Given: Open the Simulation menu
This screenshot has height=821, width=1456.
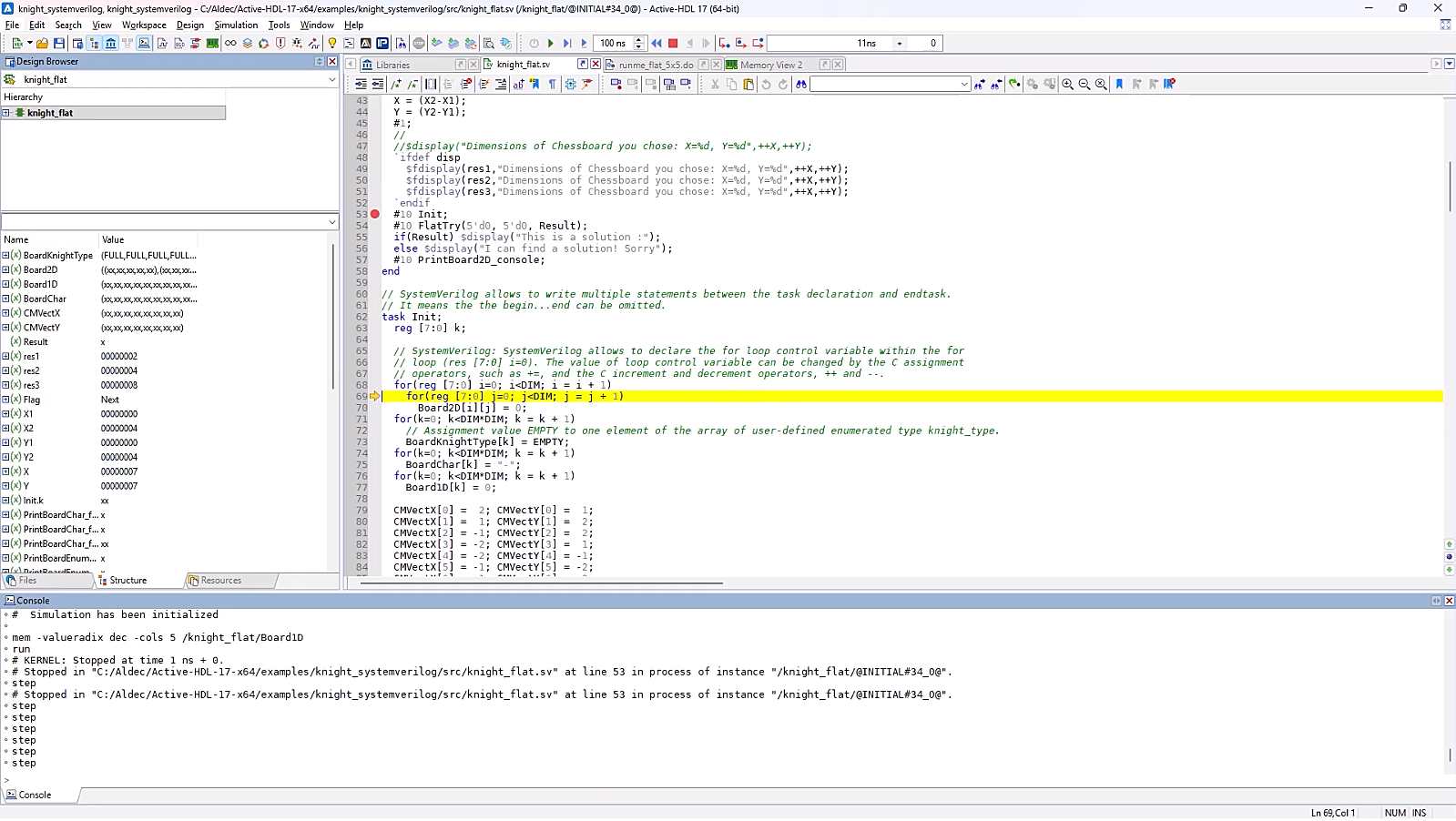Looking at the screenshot, I should pyautogui.click(x=236, y=25).
